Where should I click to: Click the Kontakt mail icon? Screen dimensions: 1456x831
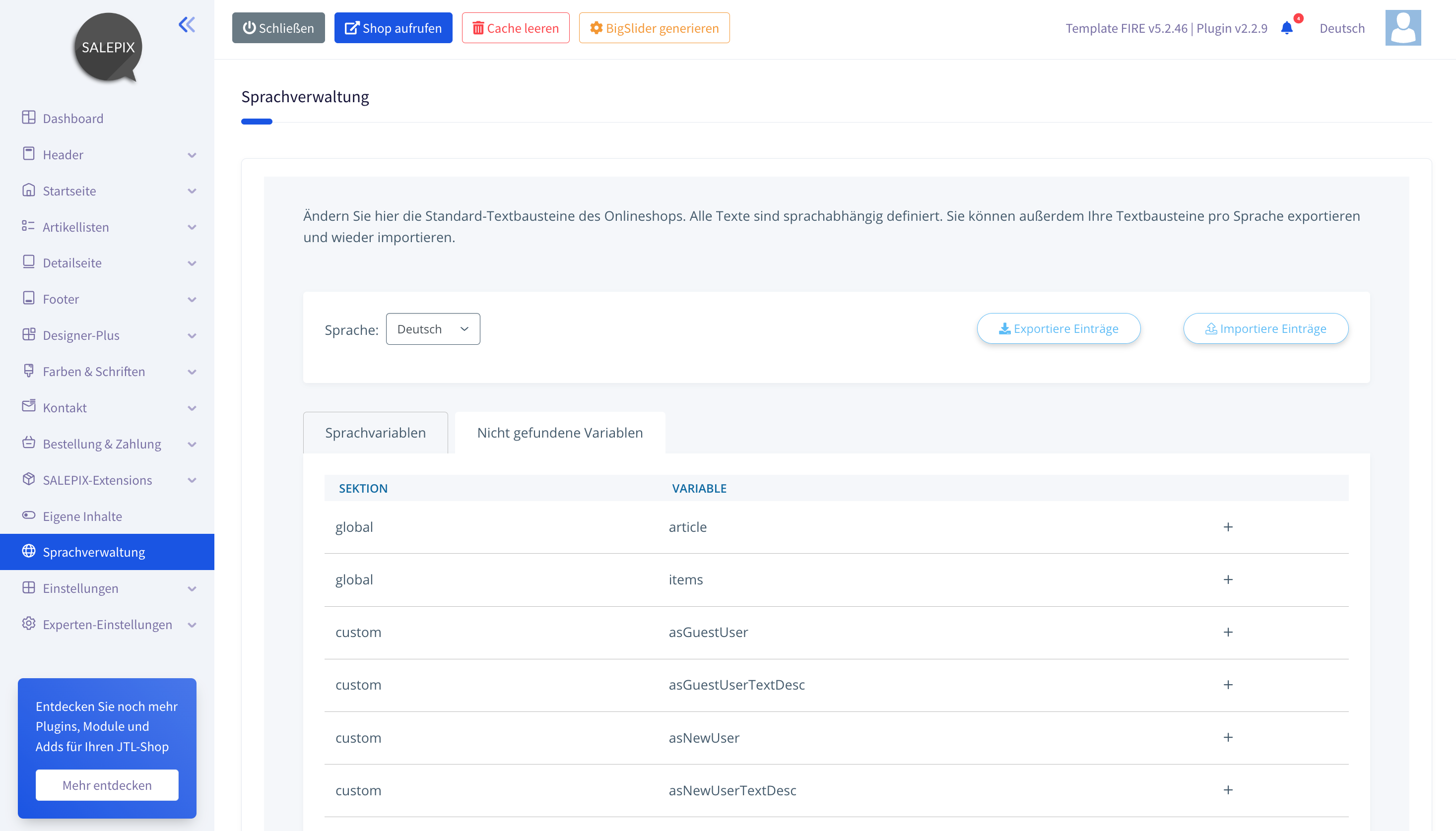coord(29,406)
